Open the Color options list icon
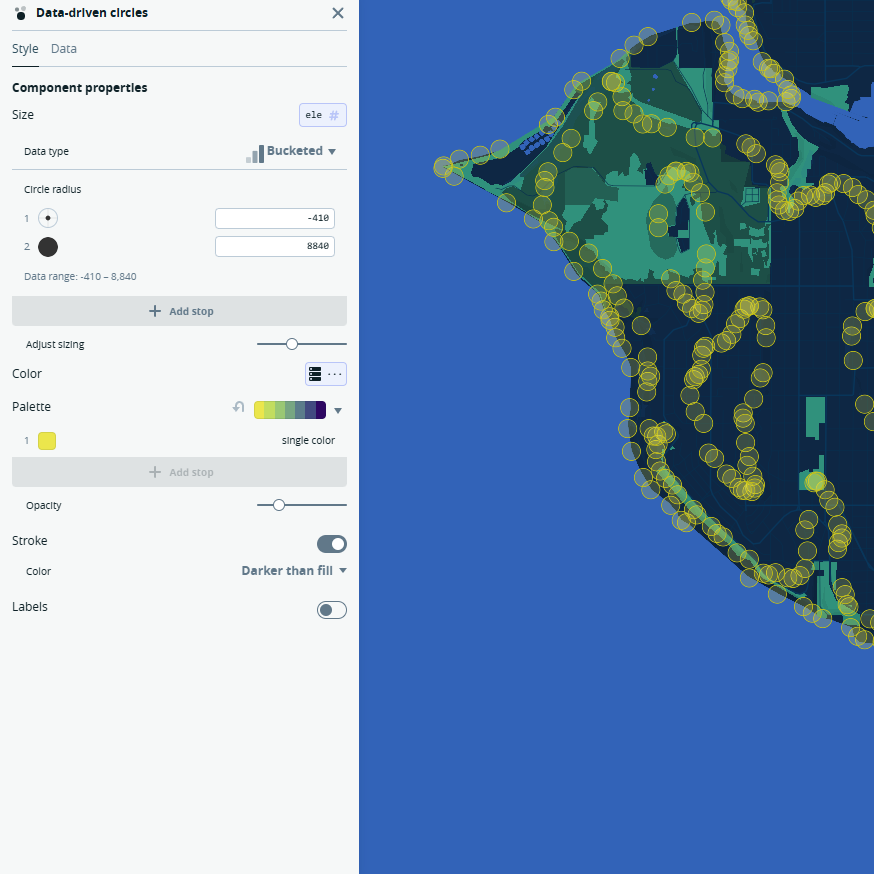The height and width of the screenshot is (874, 874). pyautogui.click(x=314, y=373)
